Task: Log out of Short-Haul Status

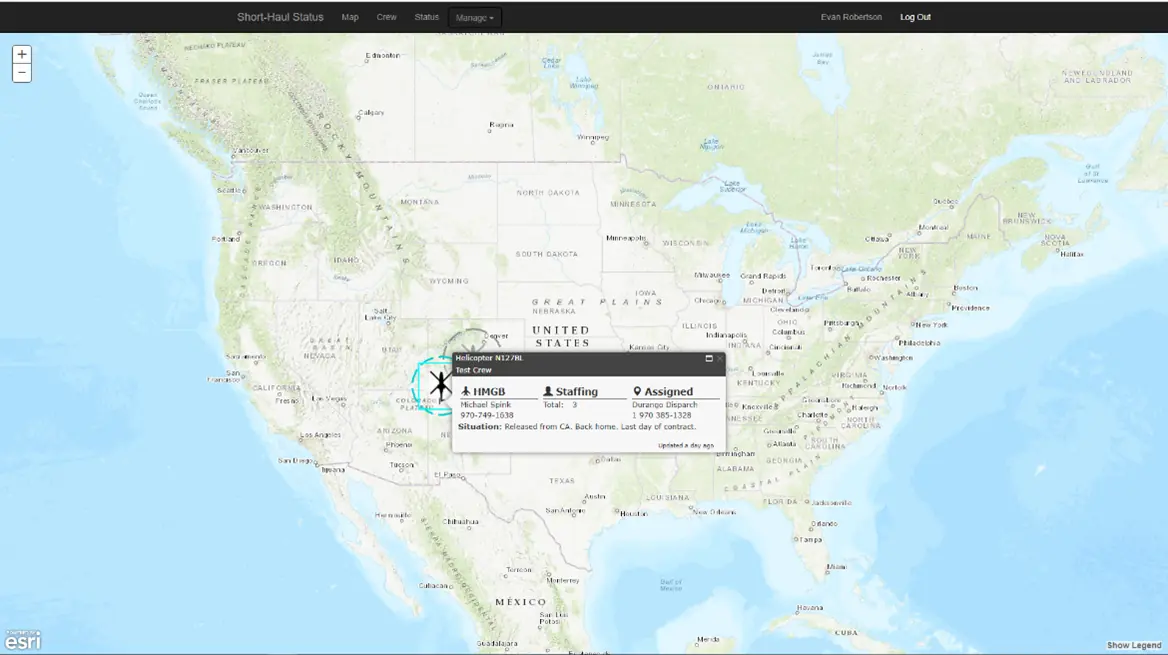Action: (914, 17)
